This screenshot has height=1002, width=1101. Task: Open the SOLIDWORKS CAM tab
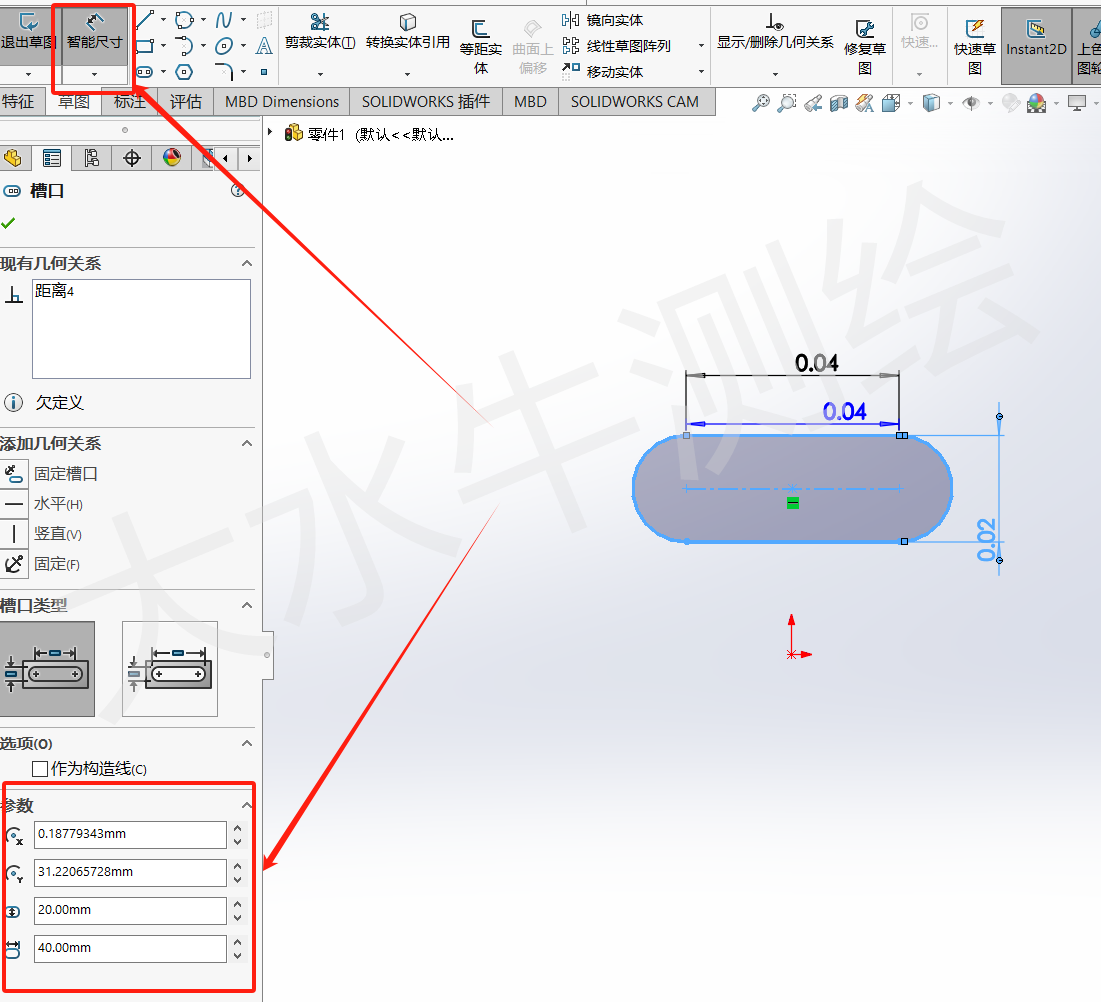point(636,101)
